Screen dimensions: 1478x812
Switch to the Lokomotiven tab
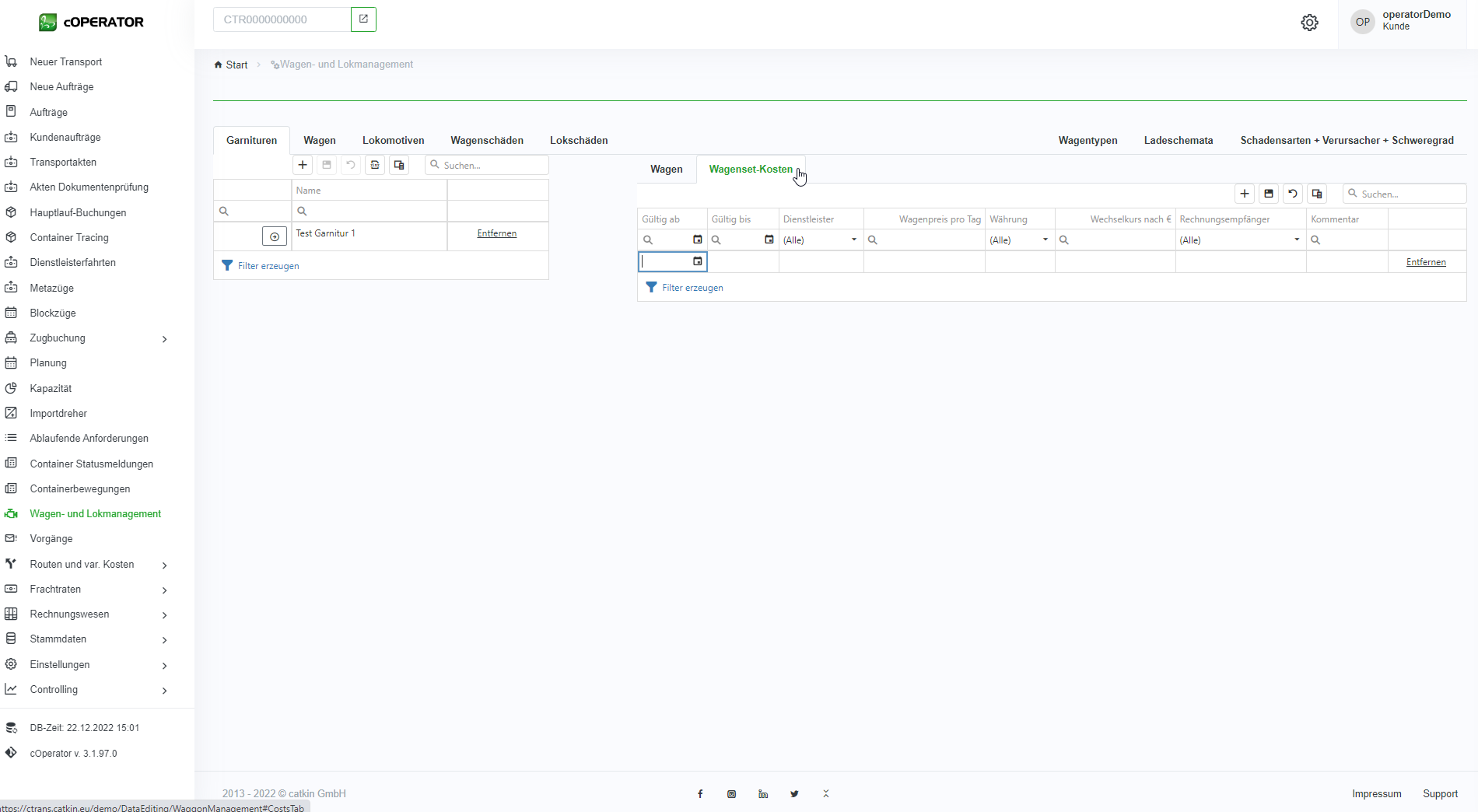393,141
